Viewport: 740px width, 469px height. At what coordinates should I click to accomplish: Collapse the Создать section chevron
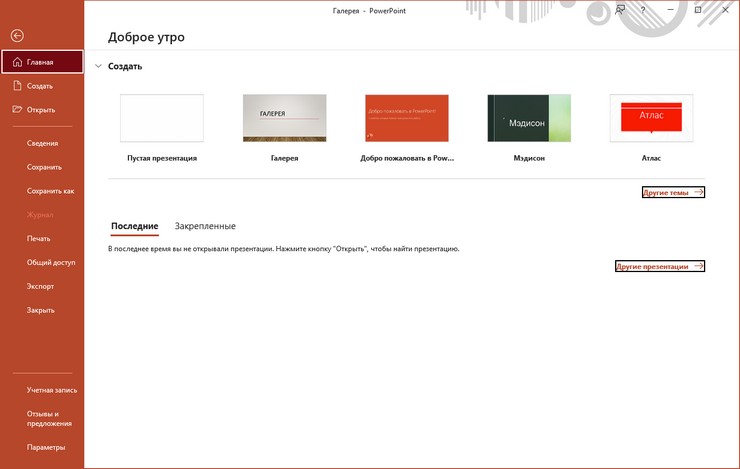tap(97, 67)
